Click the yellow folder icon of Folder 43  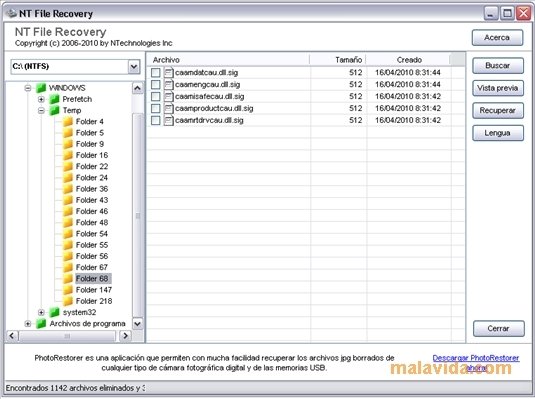[x=68, y=200]
